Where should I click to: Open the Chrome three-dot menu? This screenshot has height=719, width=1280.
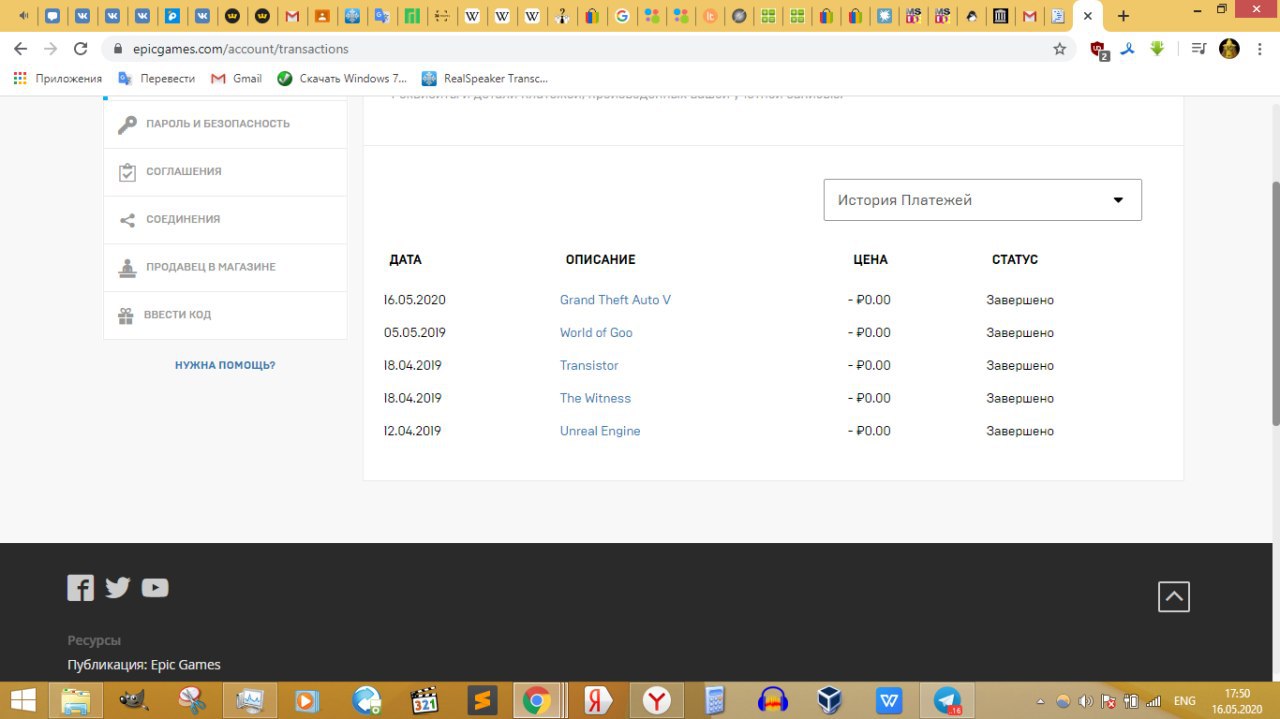[x=1260, y=49]
